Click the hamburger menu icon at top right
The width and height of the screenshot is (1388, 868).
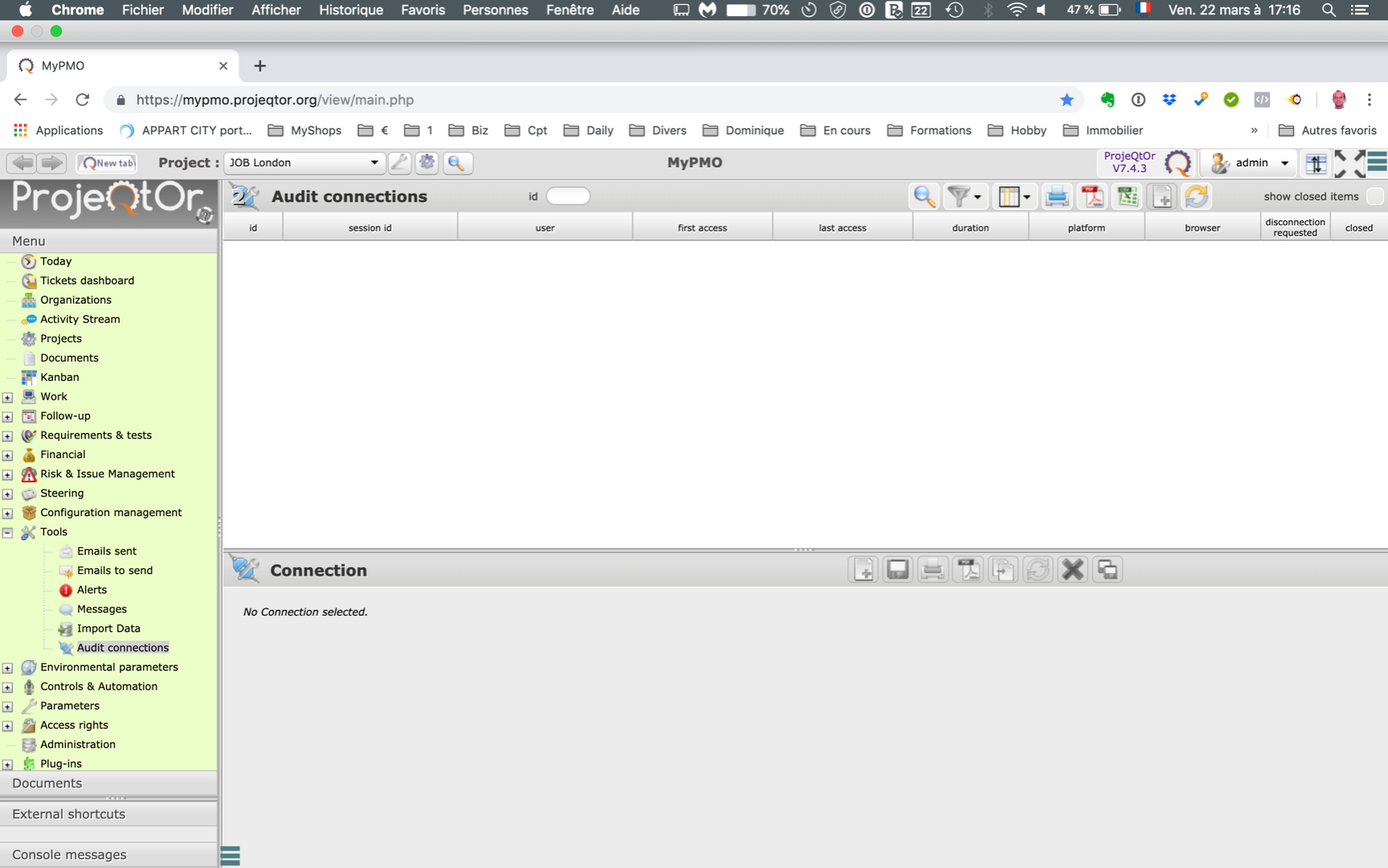point(1378,162)
